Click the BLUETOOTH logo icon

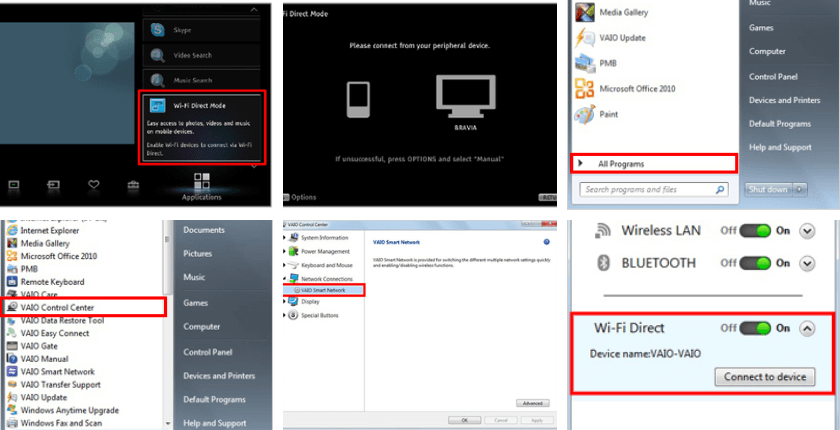coord(603,263)
